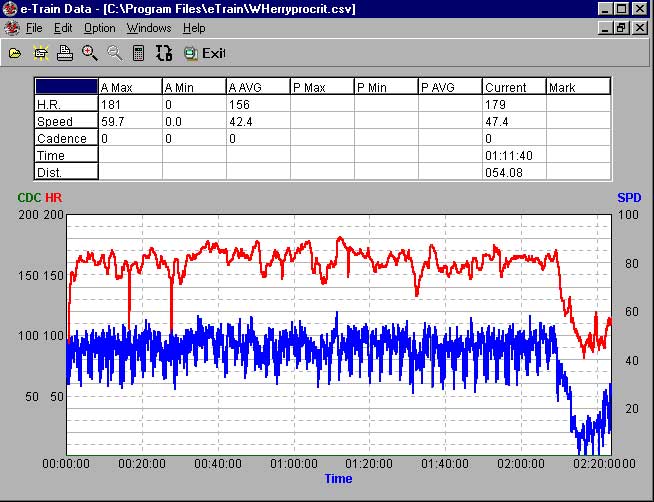
Task: Open the File menu
Action: tap(33, 28)
